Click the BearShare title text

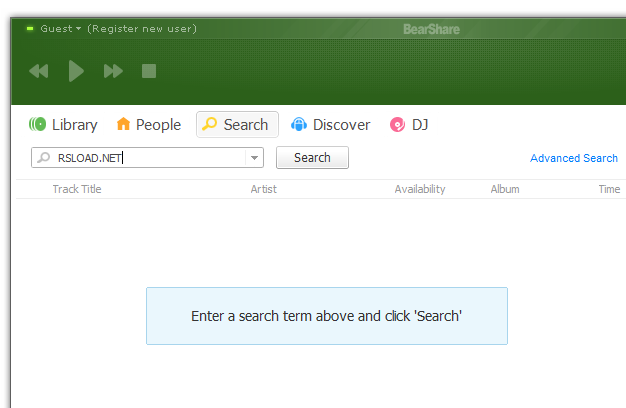point(431,29)
